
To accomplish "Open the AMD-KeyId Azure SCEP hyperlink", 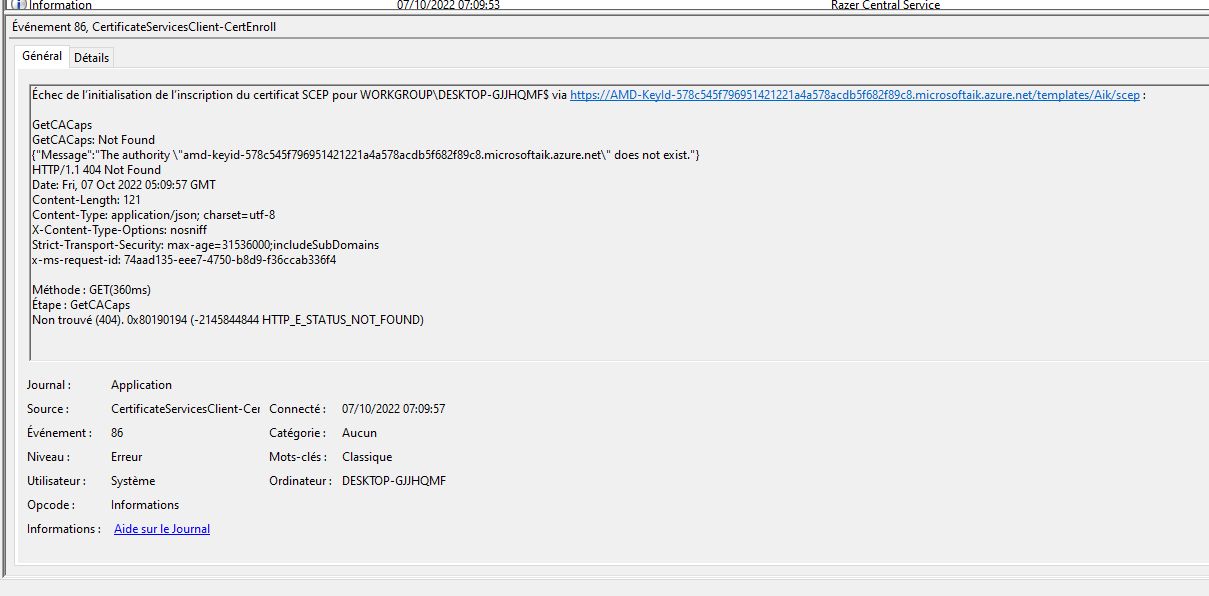I will click(853, 94).
